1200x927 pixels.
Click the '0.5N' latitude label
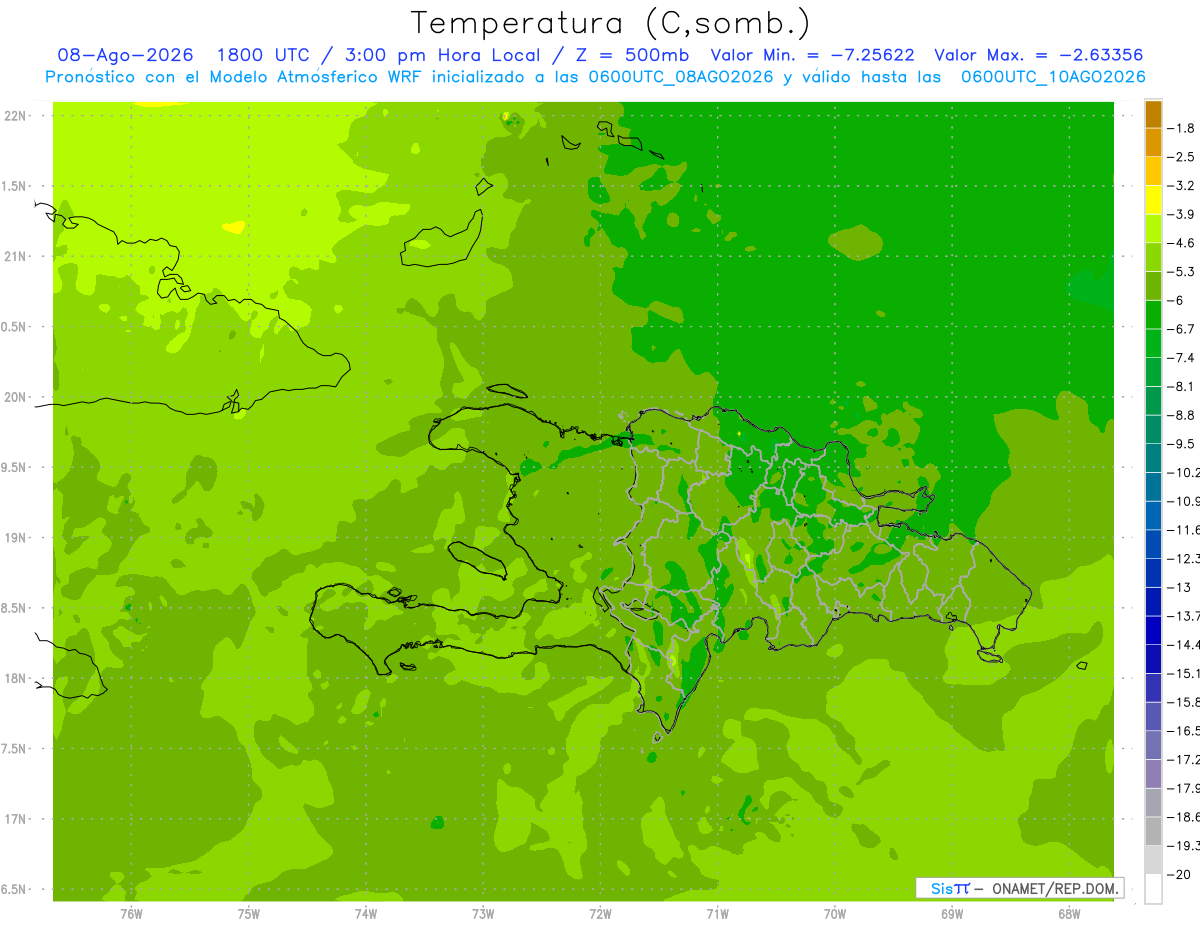point(14,327)
